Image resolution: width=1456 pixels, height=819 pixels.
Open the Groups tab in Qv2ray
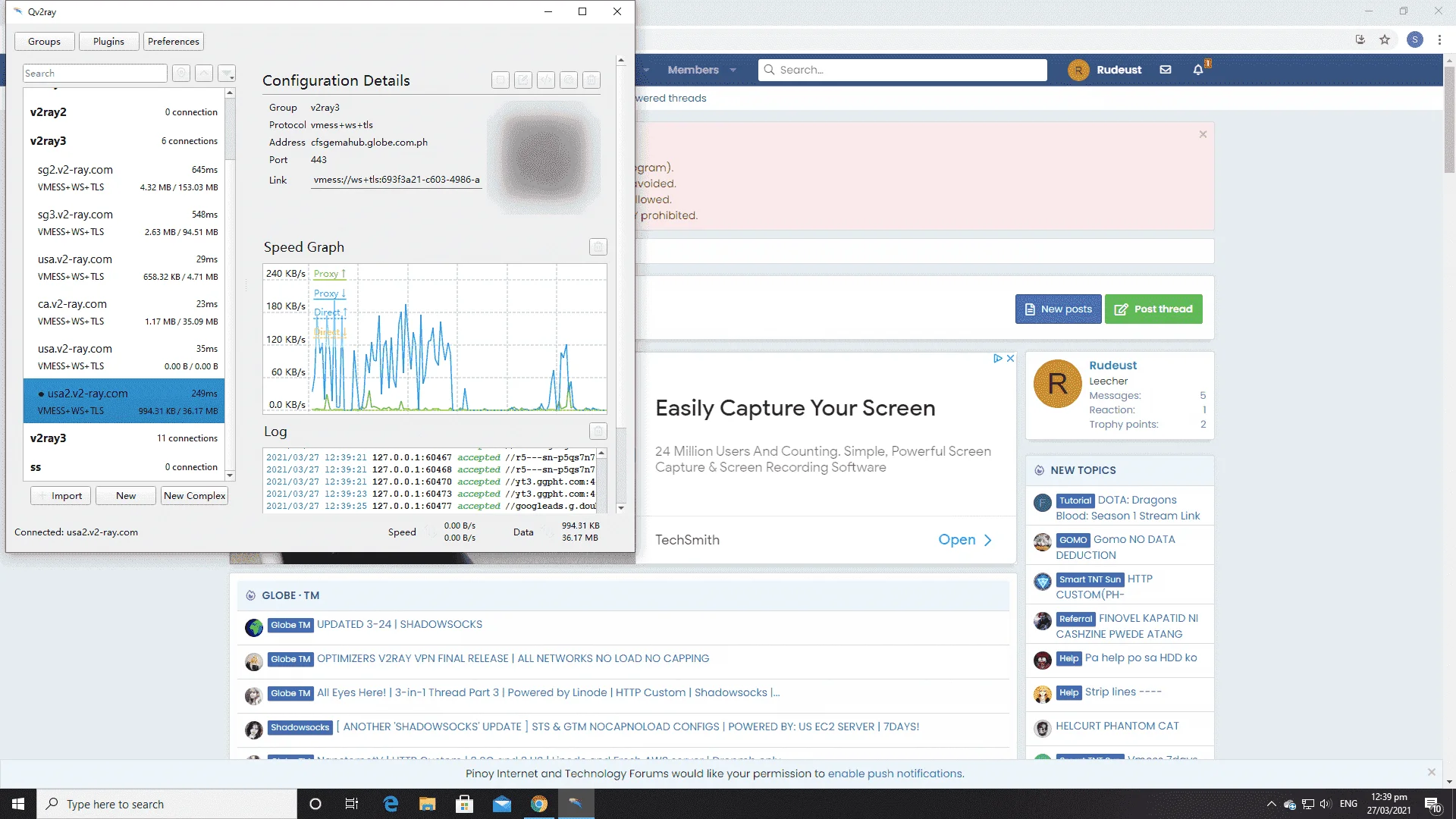pos(44,42)
